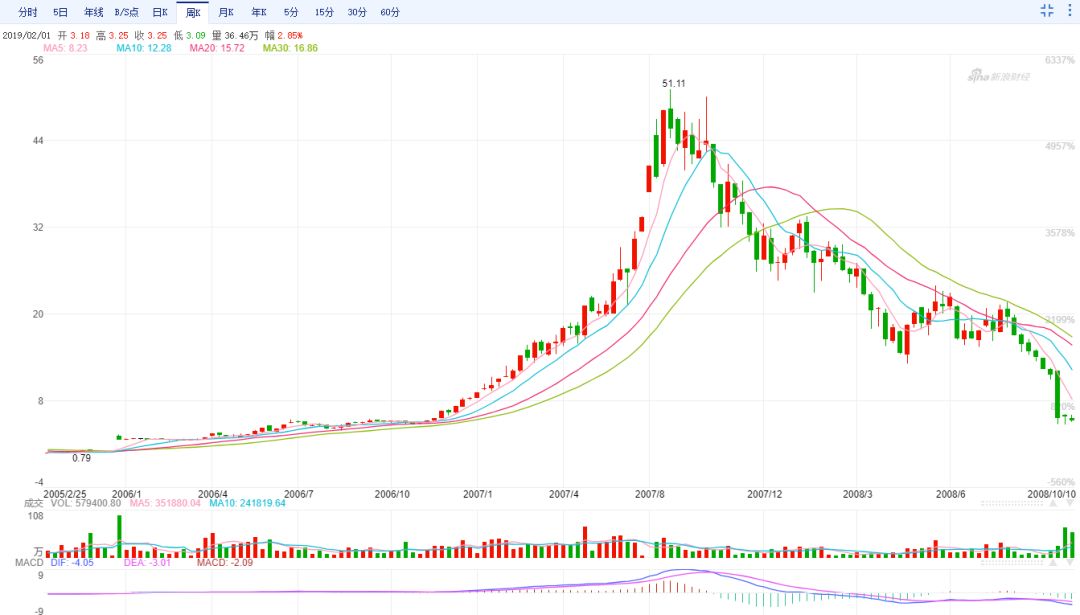Open the 60分 sixty-minute chart
Screen dimensions: 1080x615
point(390,13)
